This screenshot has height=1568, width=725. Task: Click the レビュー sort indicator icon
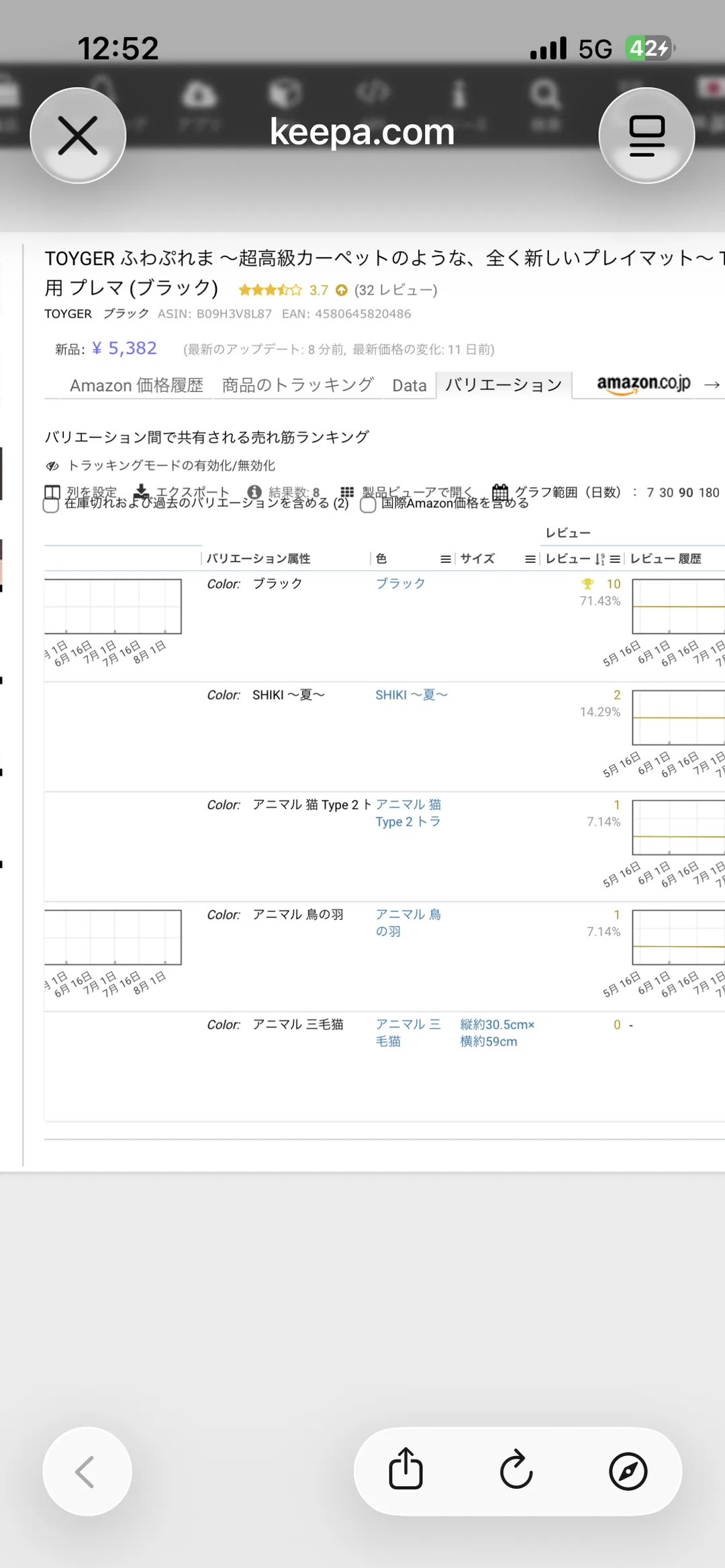[599, 559]
